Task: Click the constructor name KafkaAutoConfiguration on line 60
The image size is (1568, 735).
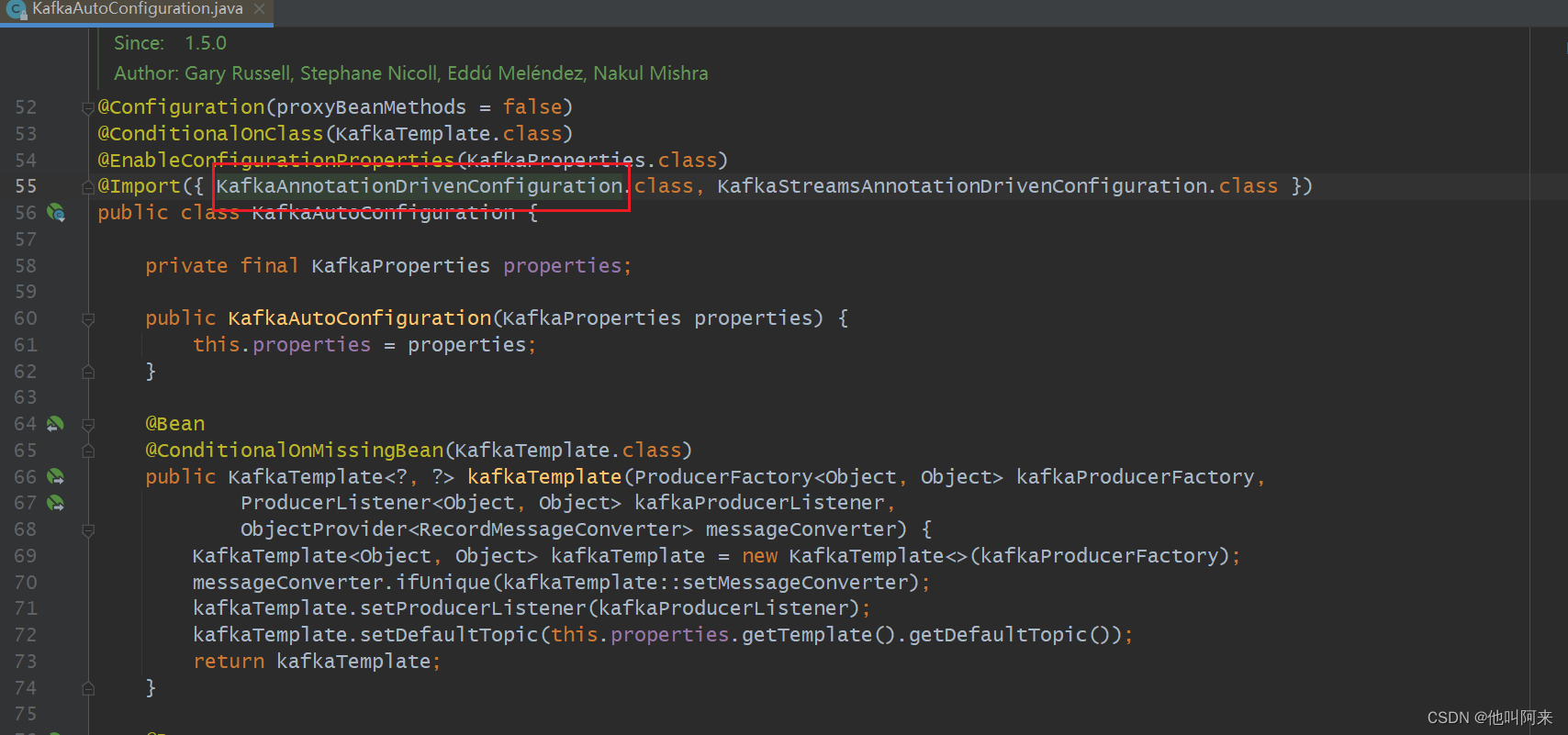Action: click(360, 318)
